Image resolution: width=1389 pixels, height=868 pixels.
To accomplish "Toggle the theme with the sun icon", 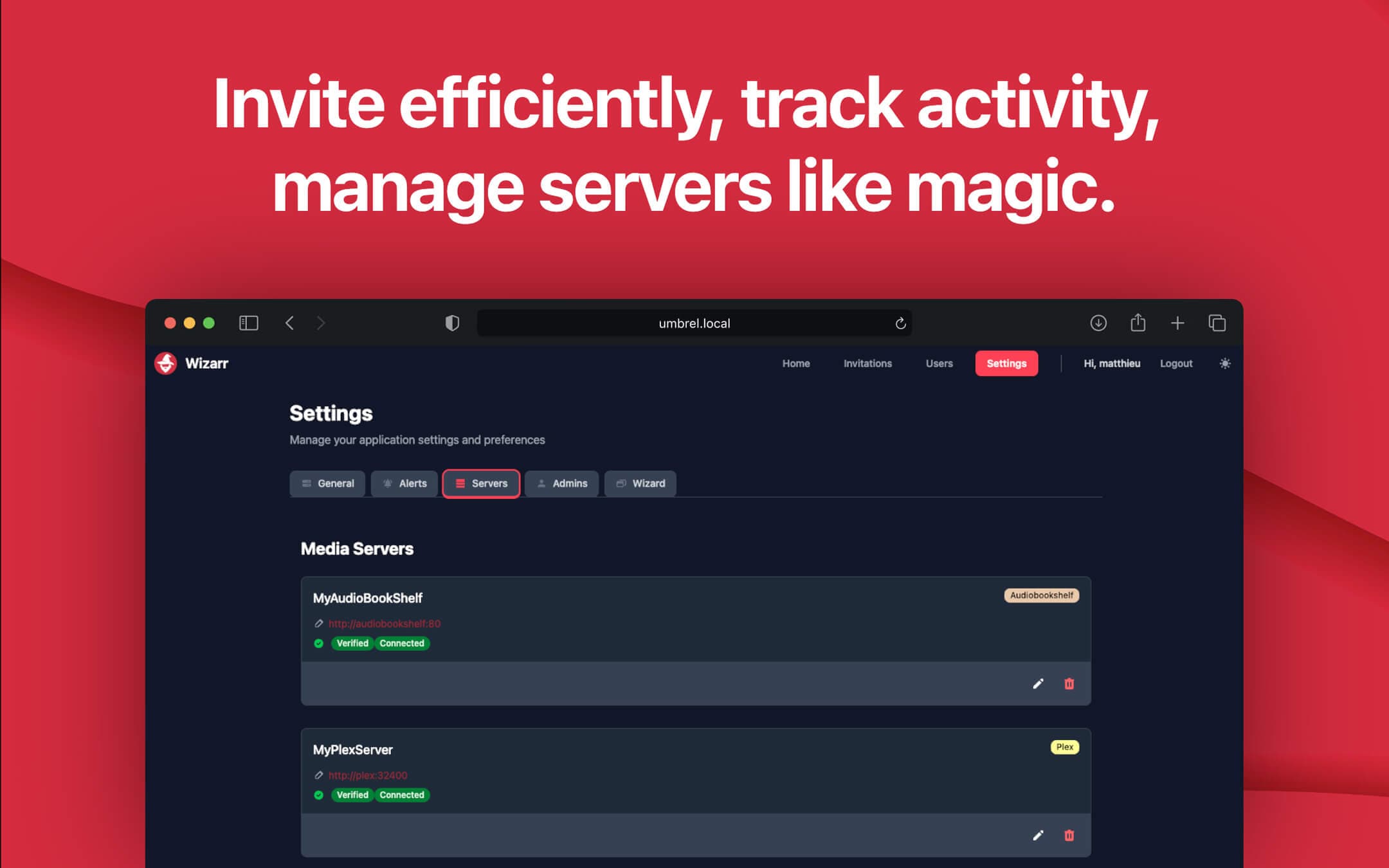I will pyautogui.click(x=1225, y=363).
